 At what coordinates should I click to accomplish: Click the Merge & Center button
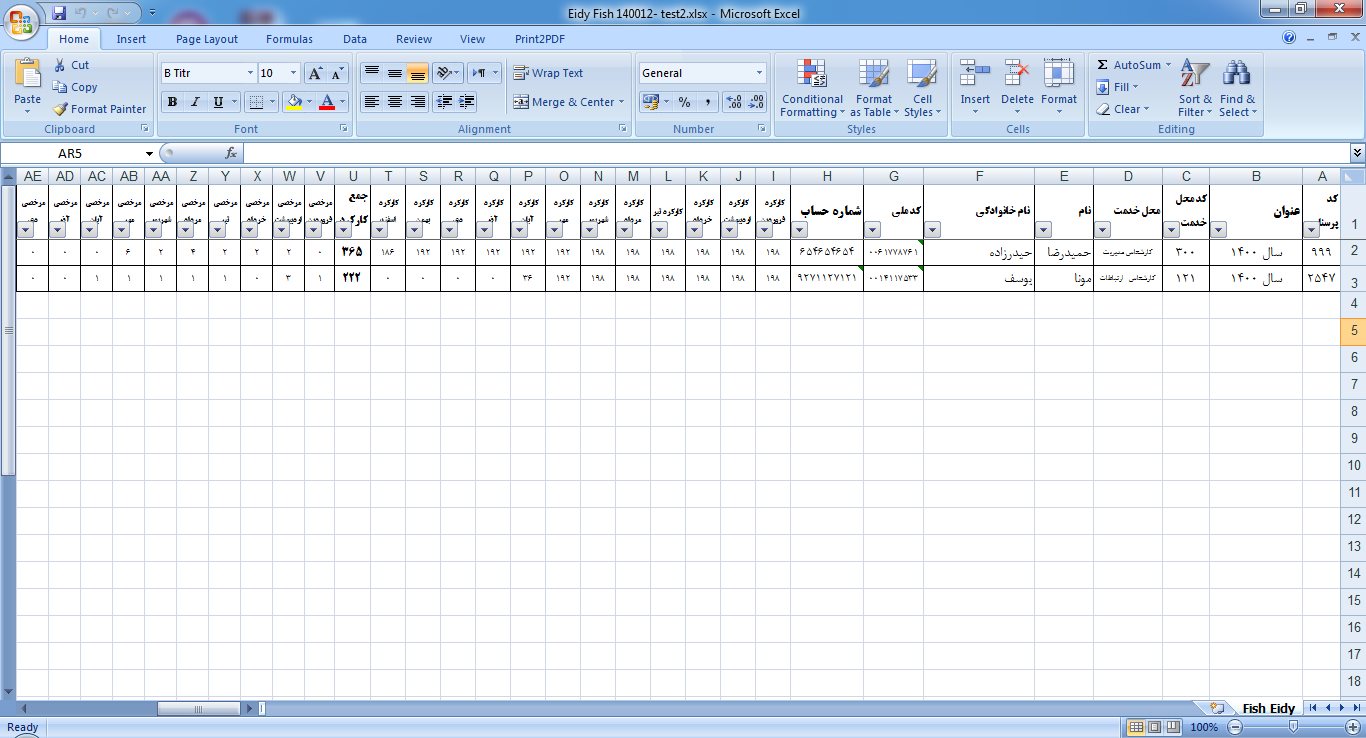(x=568, y=102)
